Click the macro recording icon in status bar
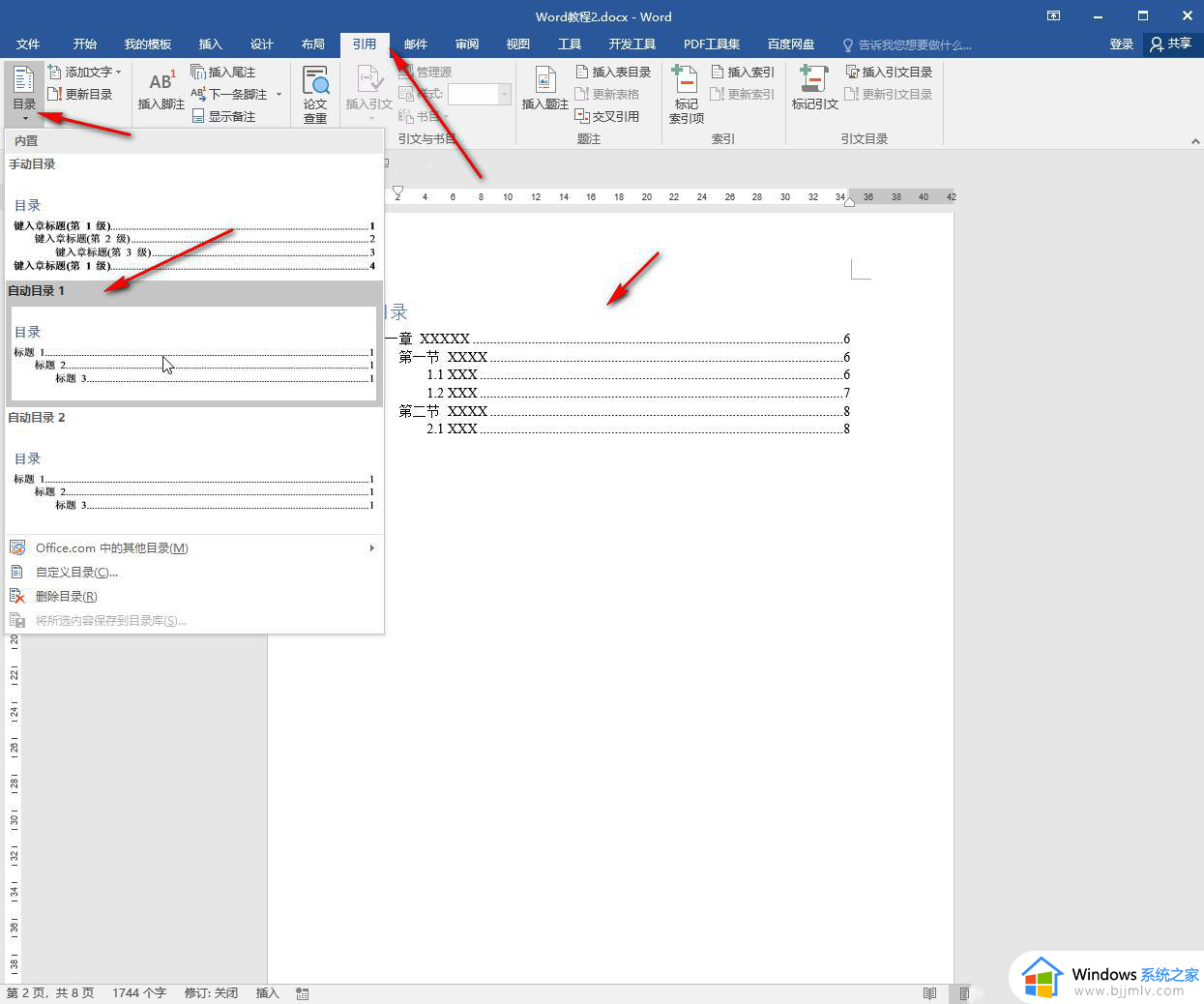Image resolution: width=1204 pixels, height=1004 pixels. (x=303, y=993)
